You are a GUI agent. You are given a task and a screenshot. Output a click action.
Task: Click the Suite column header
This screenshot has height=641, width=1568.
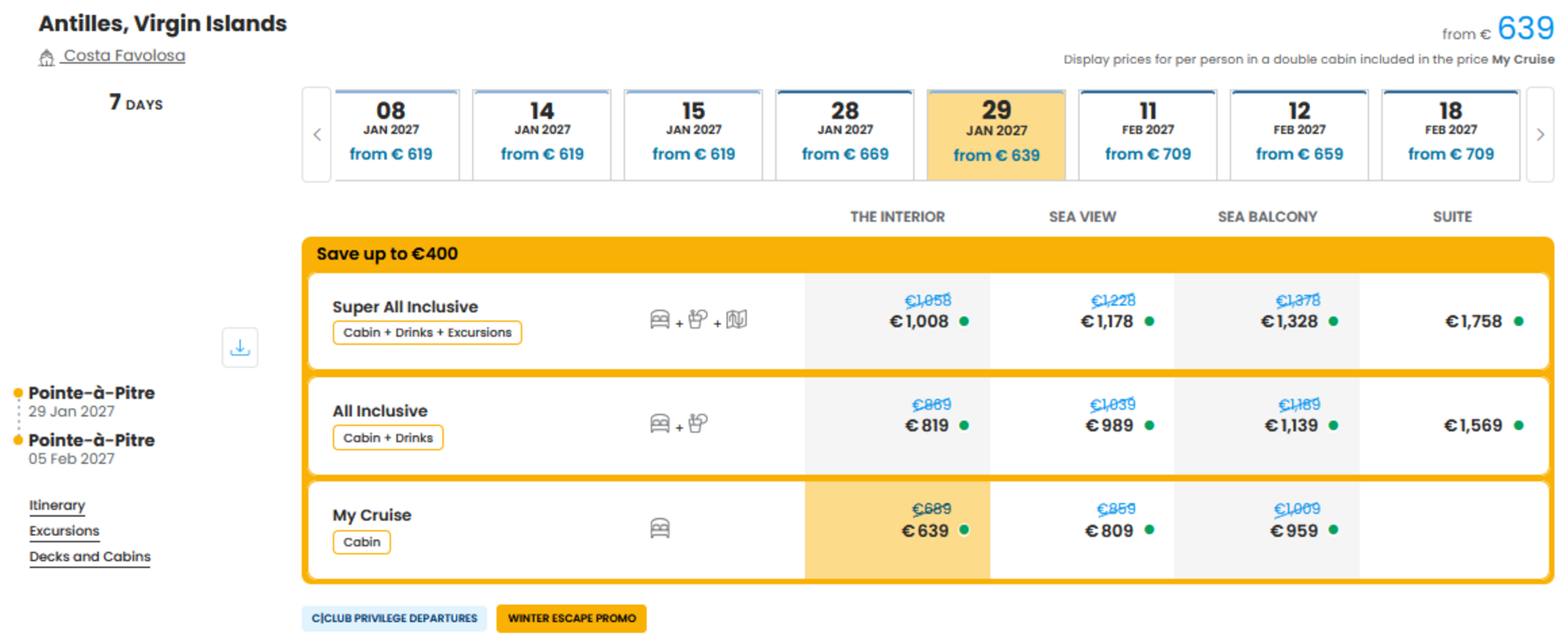[x=1453, y=217]
